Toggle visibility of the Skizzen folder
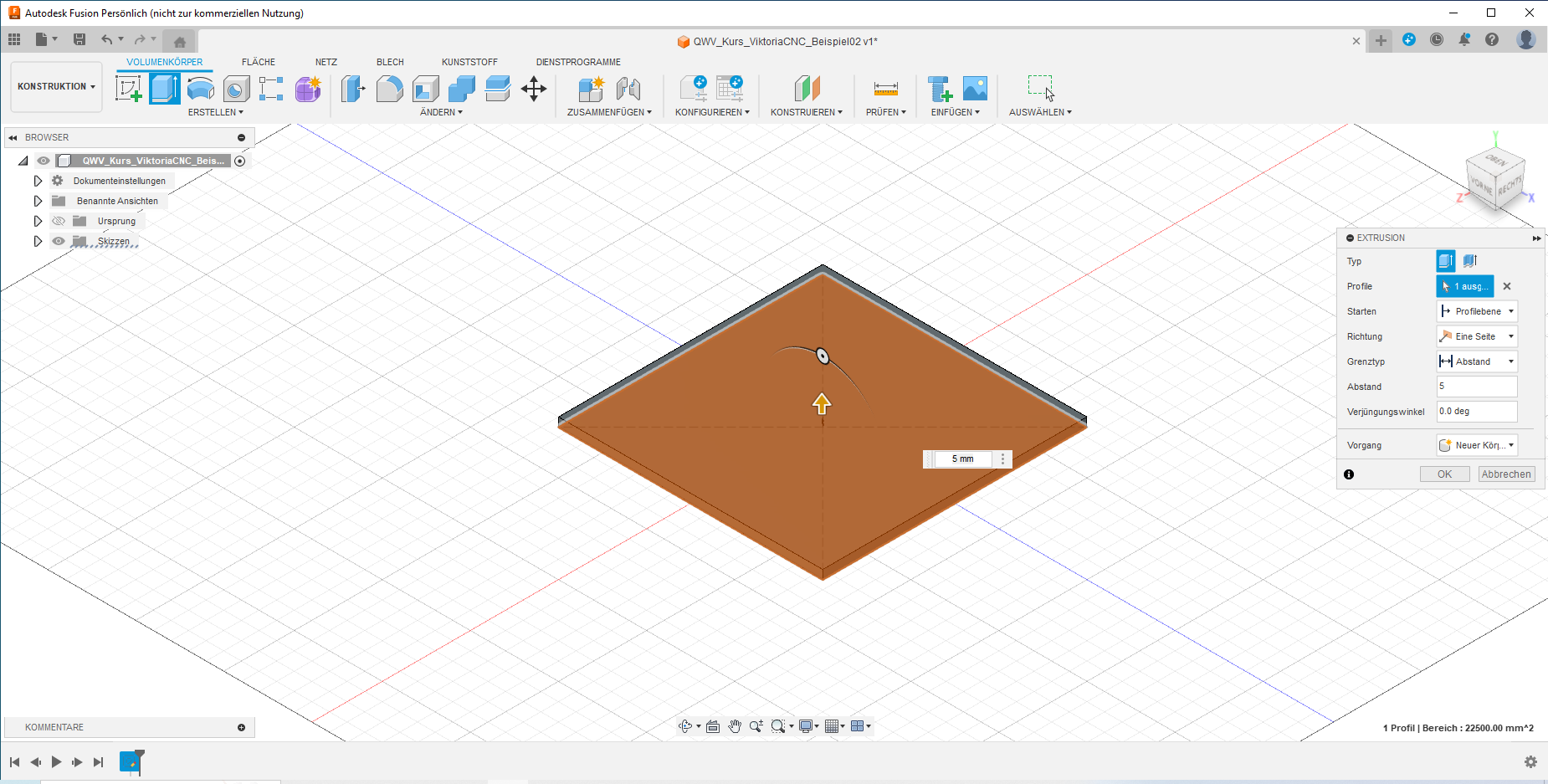 59,241
